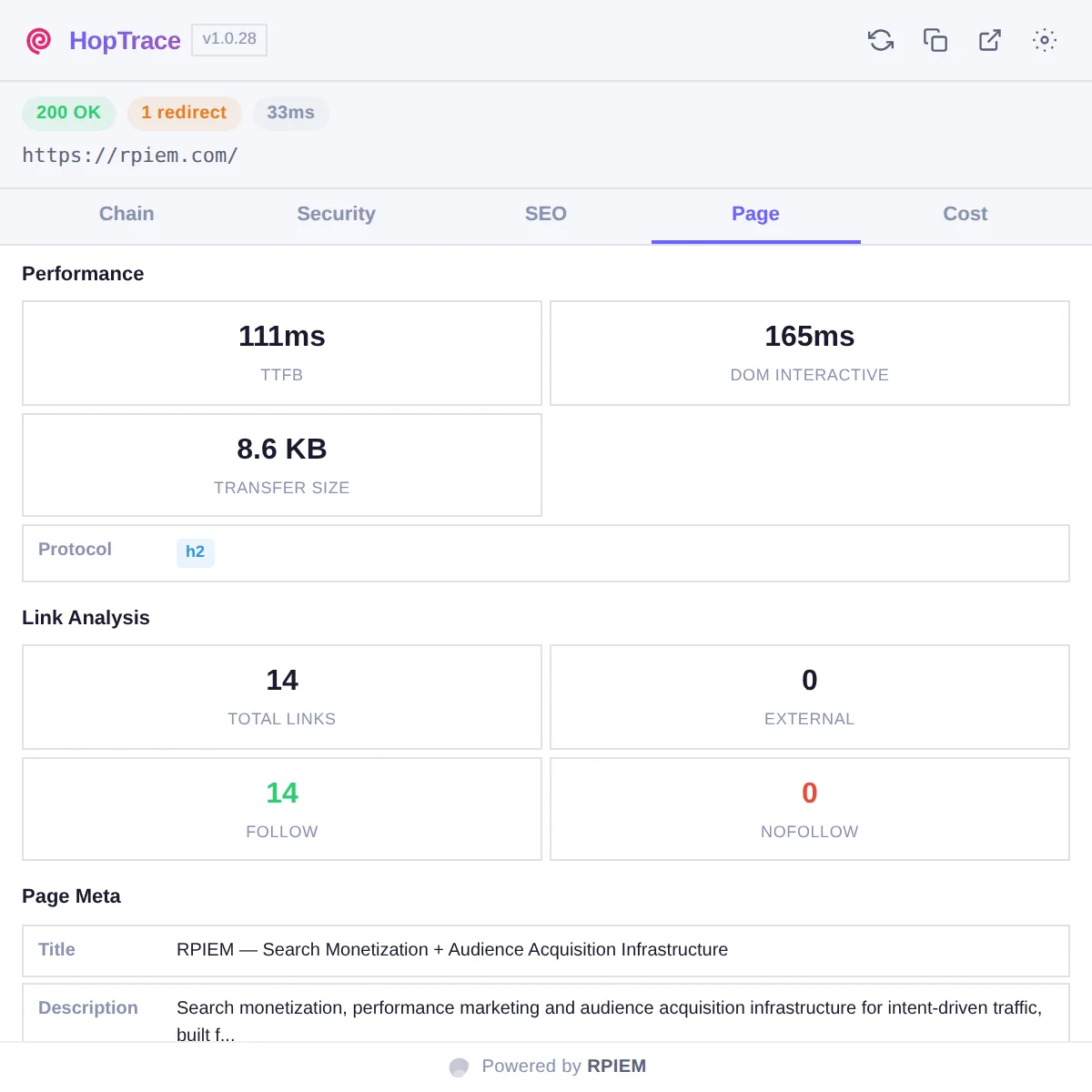Click the Title row label
This screenshot has width=1092, height=1092.
(x=56, y=950)
